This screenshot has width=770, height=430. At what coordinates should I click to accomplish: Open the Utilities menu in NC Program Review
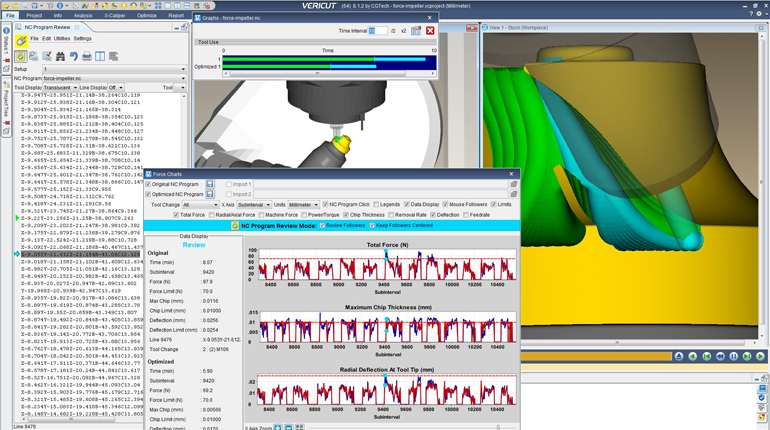(x=62, y=38)
